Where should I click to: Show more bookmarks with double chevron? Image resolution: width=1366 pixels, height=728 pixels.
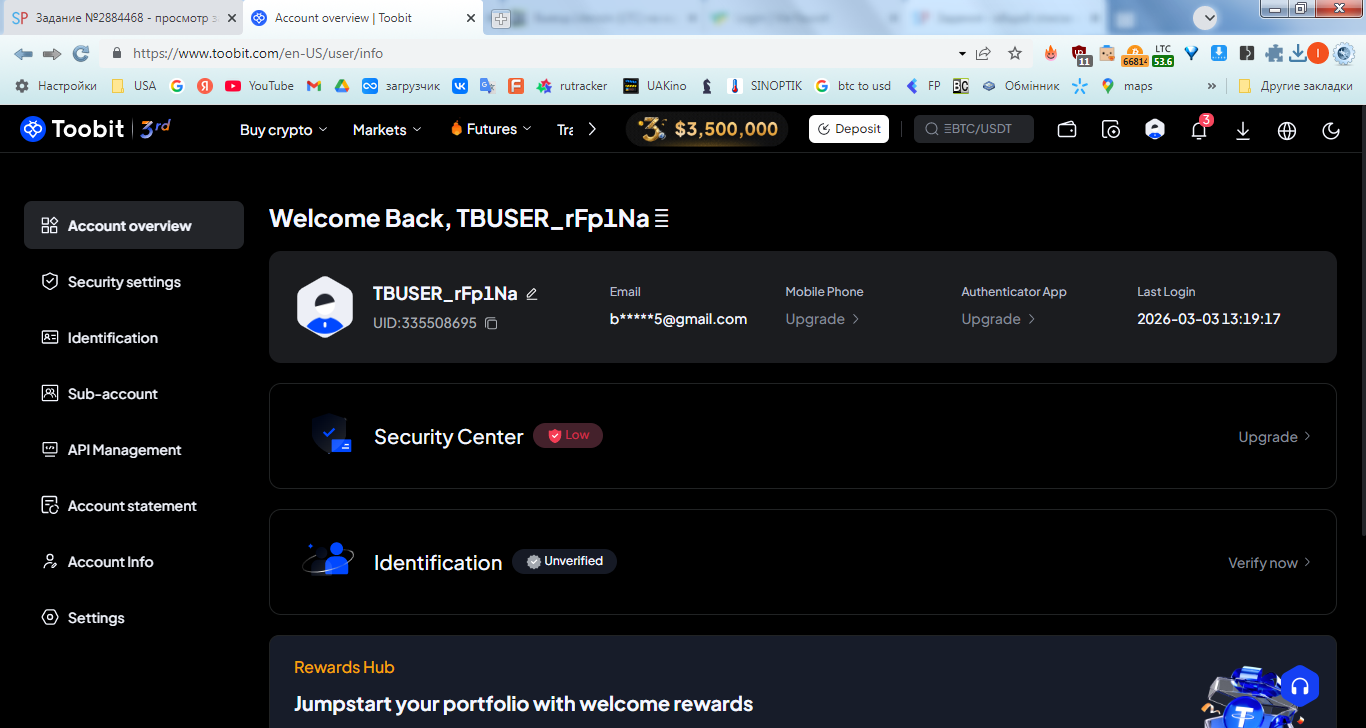click(x=1212, y=86)
